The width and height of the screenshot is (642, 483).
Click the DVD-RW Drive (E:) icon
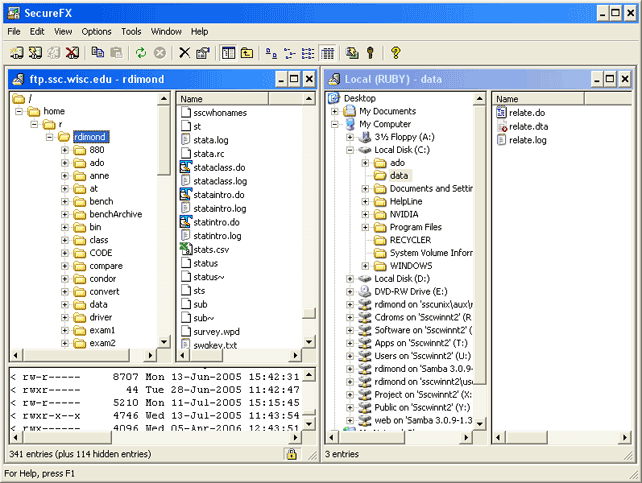coord(364,291)
